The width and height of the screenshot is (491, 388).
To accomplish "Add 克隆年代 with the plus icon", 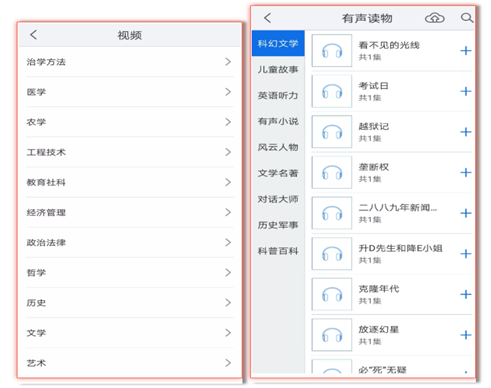I will click(x=466, y=294).
